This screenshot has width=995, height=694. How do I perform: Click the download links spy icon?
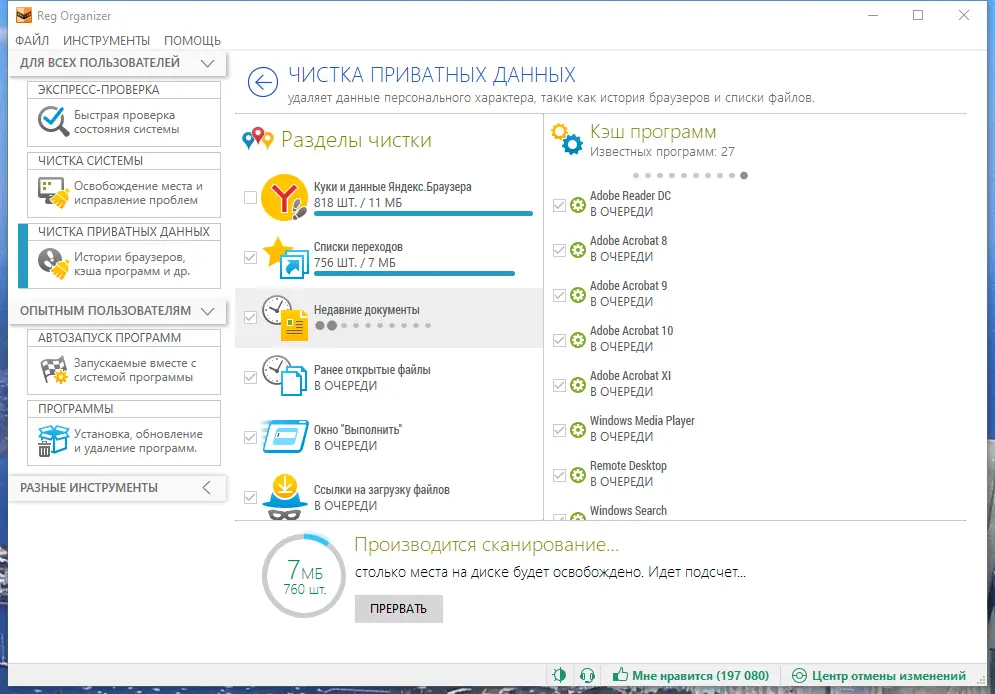pos(285,497)
